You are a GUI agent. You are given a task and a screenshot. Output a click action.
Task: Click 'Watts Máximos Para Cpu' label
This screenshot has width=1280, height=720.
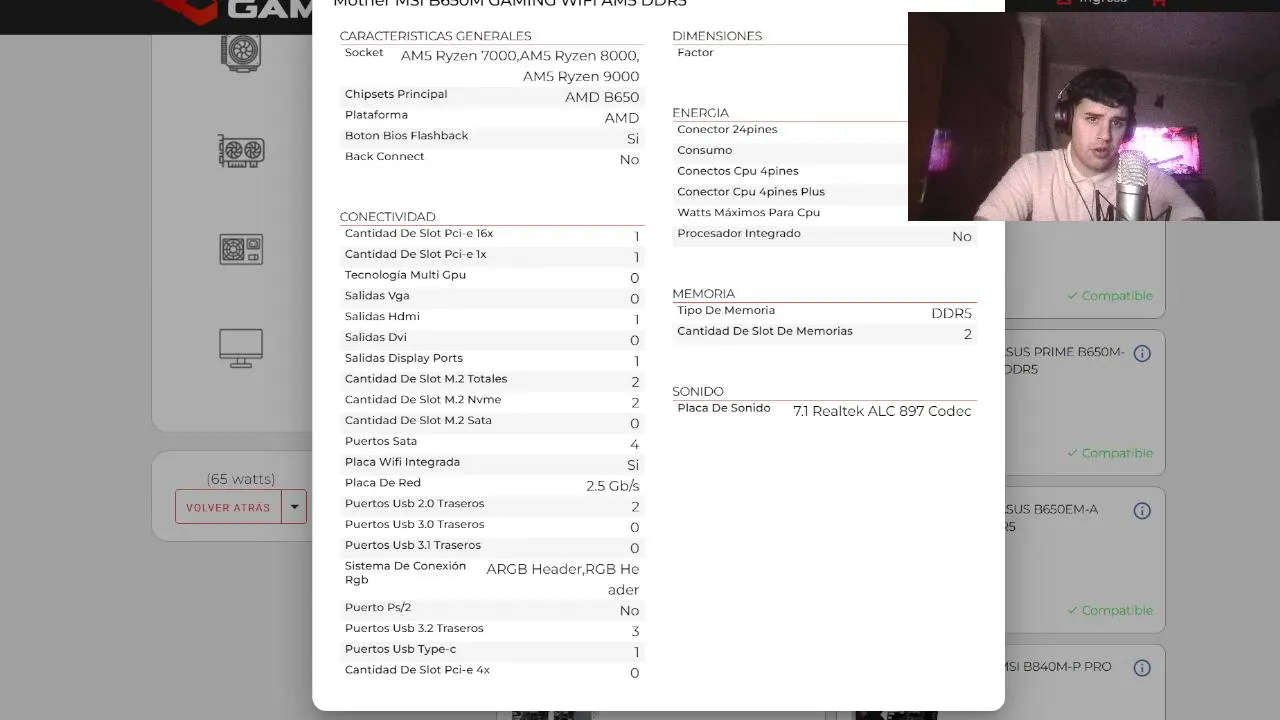pos(748,213)
